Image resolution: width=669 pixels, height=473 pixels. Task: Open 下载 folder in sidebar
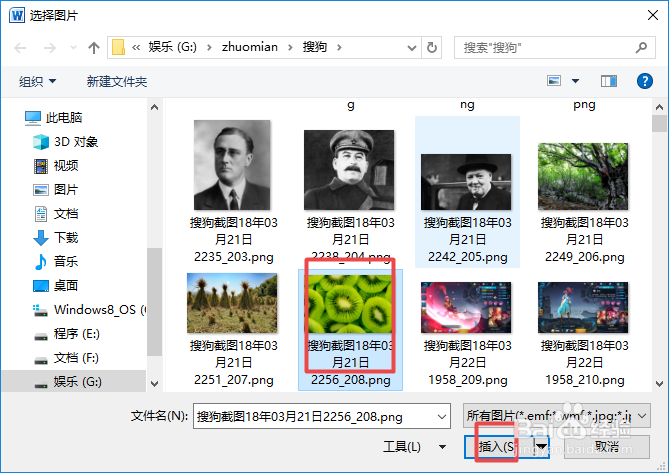pyautogui.click(x=56, y=238)
